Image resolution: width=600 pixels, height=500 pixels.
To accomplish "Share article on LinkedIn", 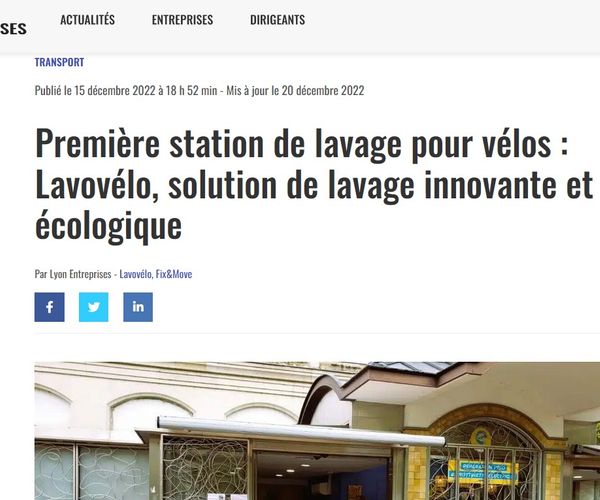I will [x=138, y=307].
